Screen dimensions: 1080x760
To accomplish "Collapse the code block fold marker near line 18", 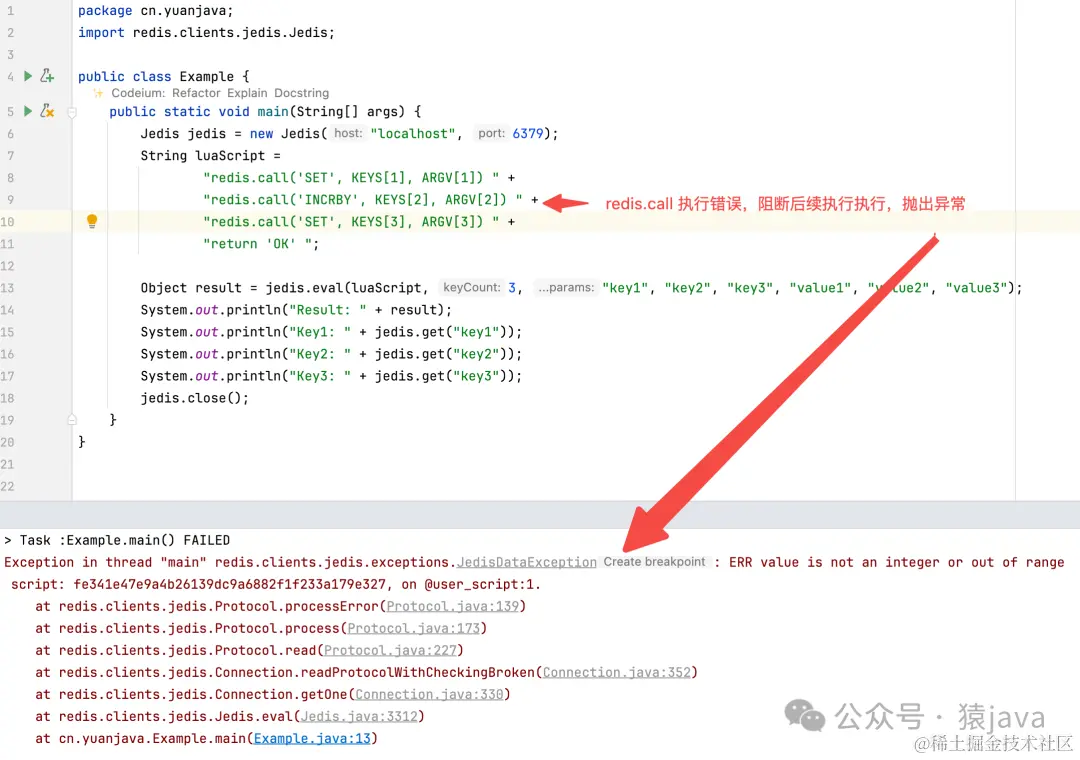I will [71, 419].
